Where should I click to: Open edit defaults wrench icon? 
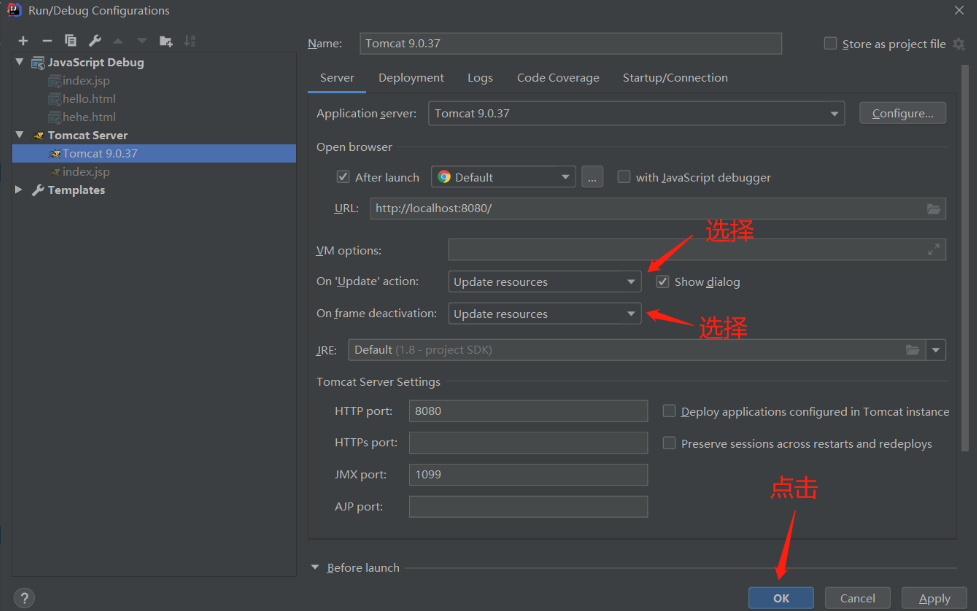(x=95, y=40)
